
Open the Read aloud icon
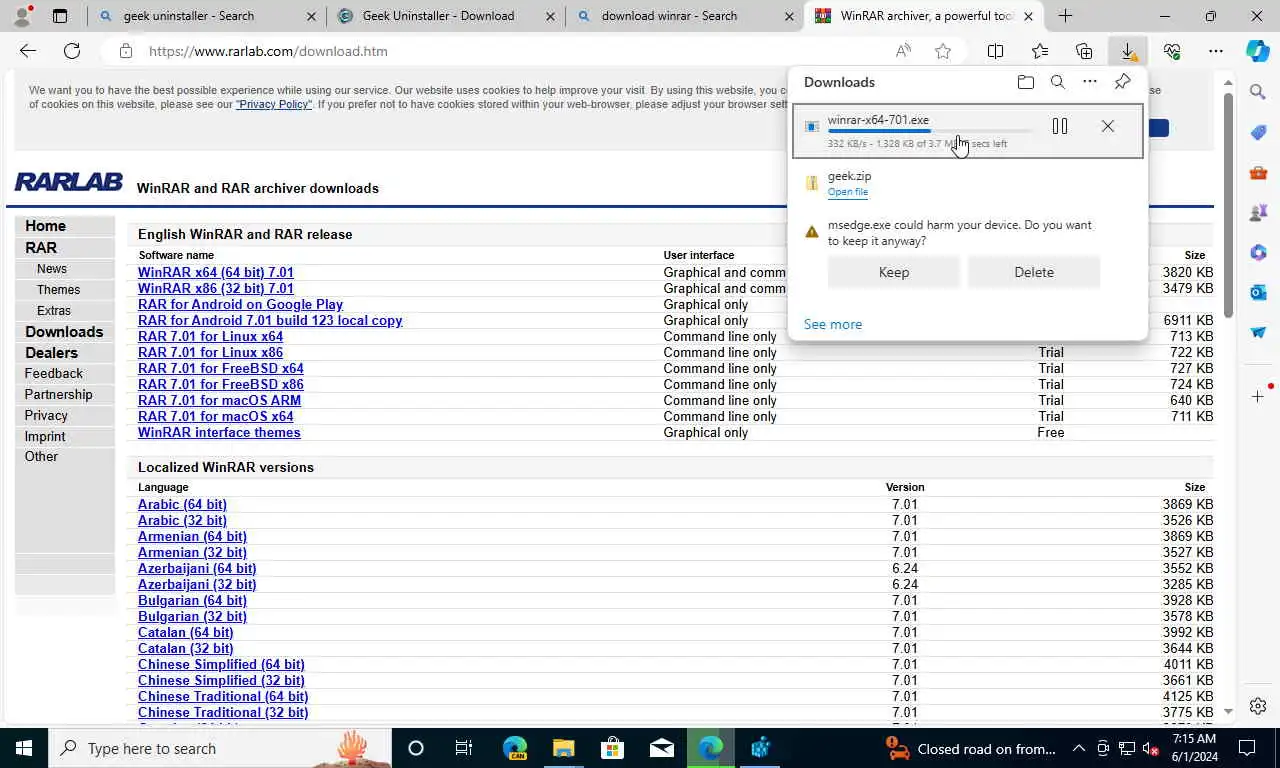coord(903,51)
